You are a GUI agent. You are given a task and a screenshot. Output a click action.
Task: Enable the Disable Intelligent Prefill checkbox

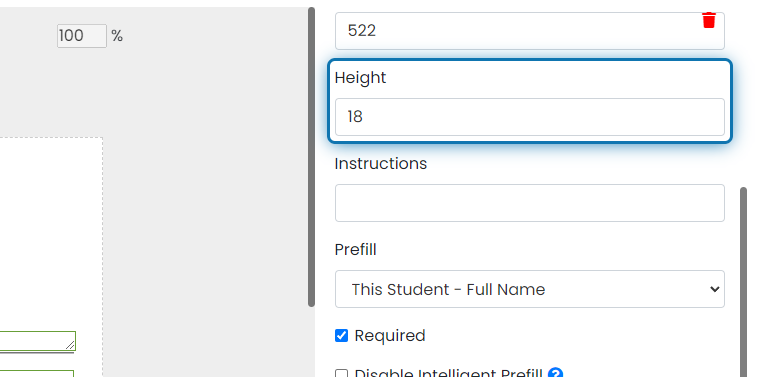[341, 374]
